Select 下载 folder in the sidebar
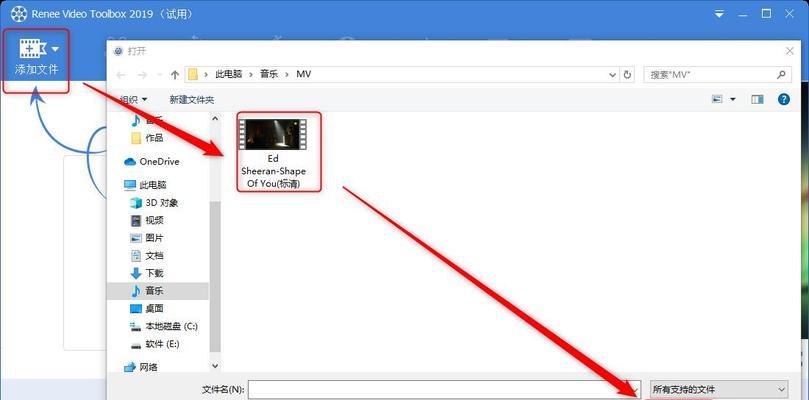The image size is (809, 400). coord(154,273)
